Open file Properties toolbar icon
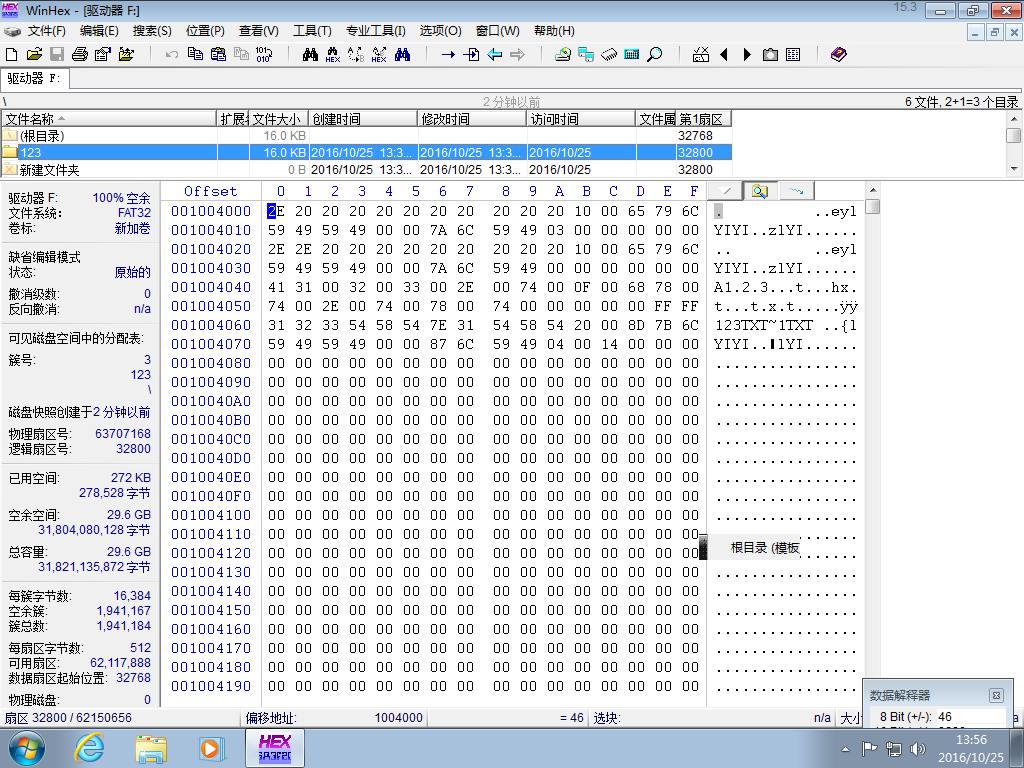Image resolution: width=1024 pixels, height=768 pixels. [x=103, y=54]
